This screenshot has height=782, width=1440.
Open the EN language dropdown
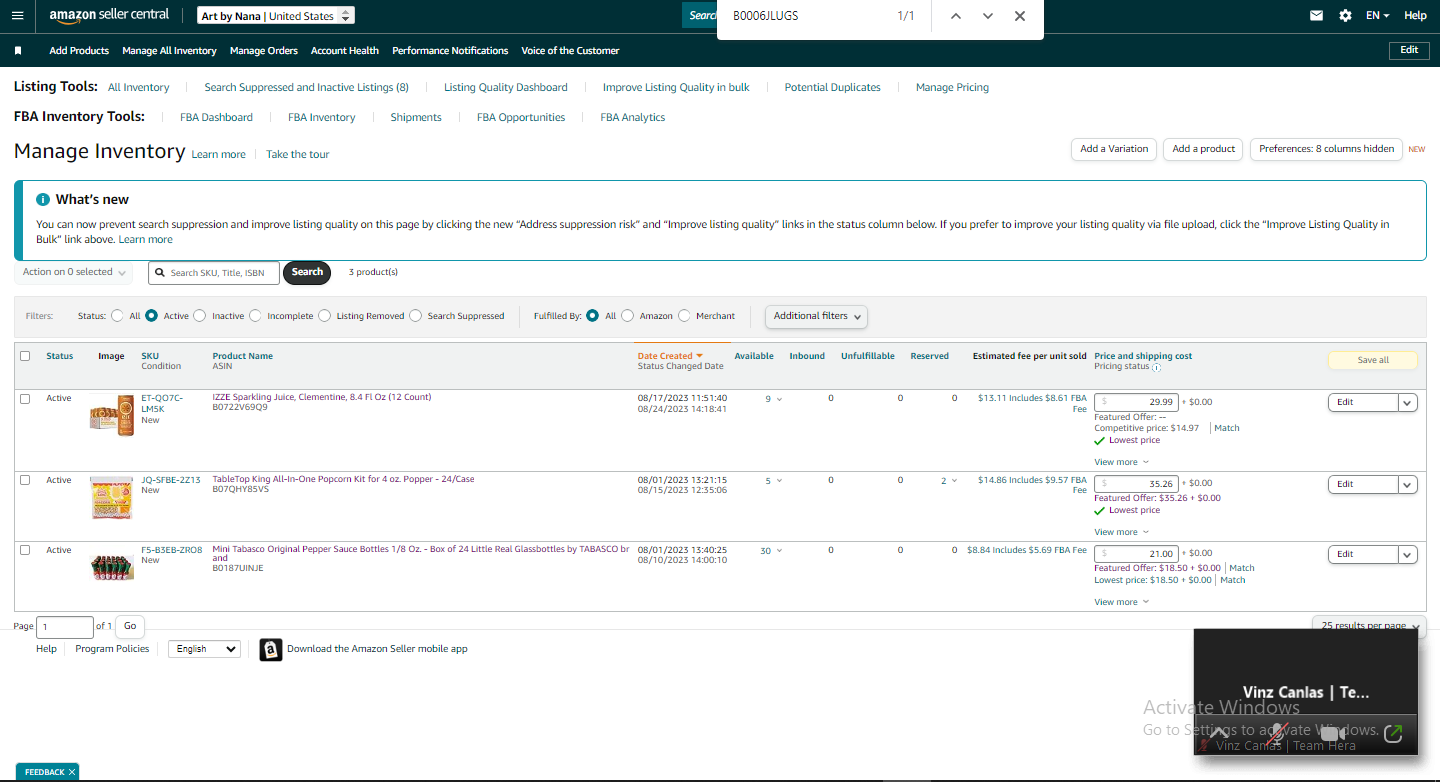[1378, 16]
